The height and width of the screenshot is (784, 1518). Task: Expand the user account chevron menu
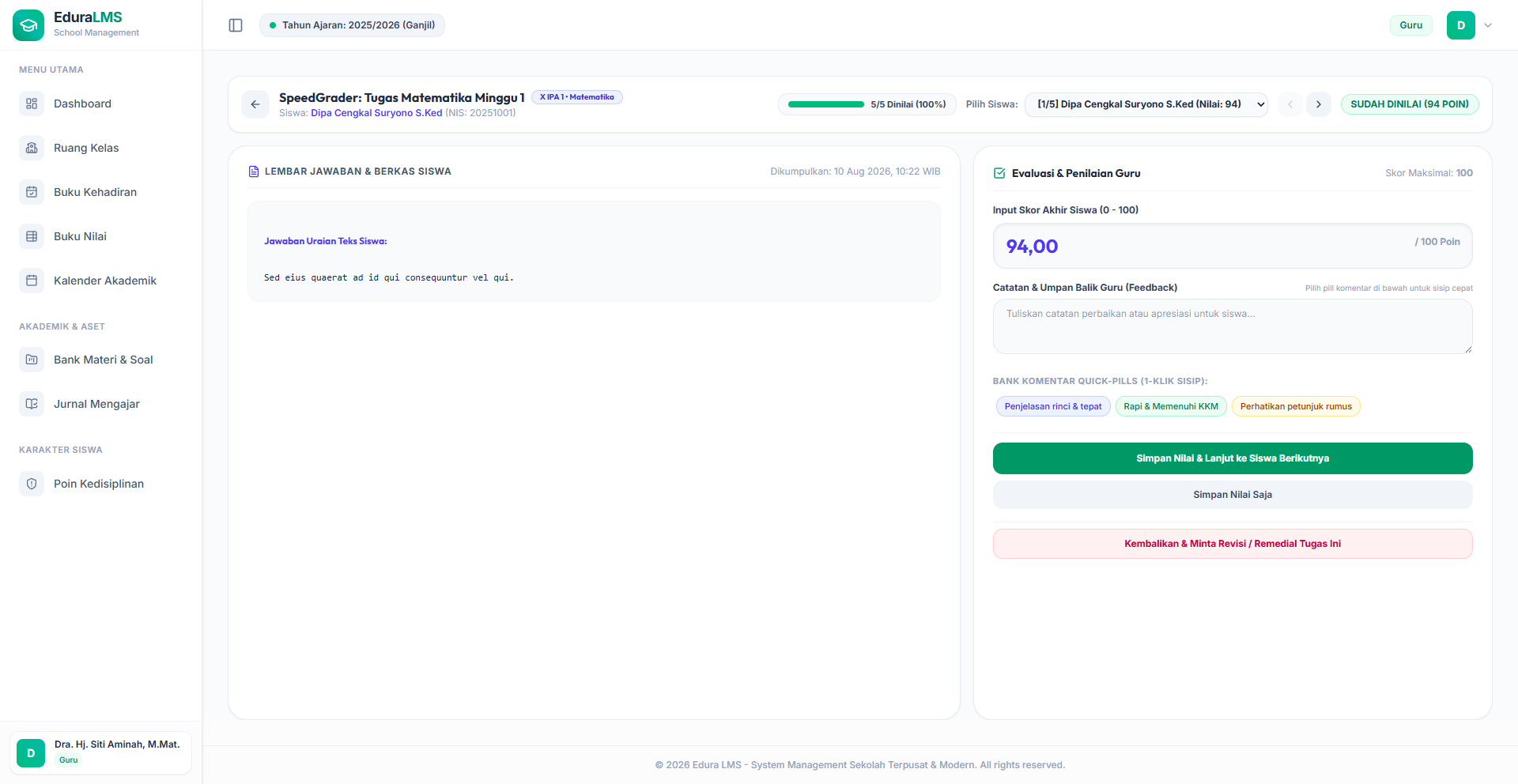pyautogui.click(x=1488, y=25)
